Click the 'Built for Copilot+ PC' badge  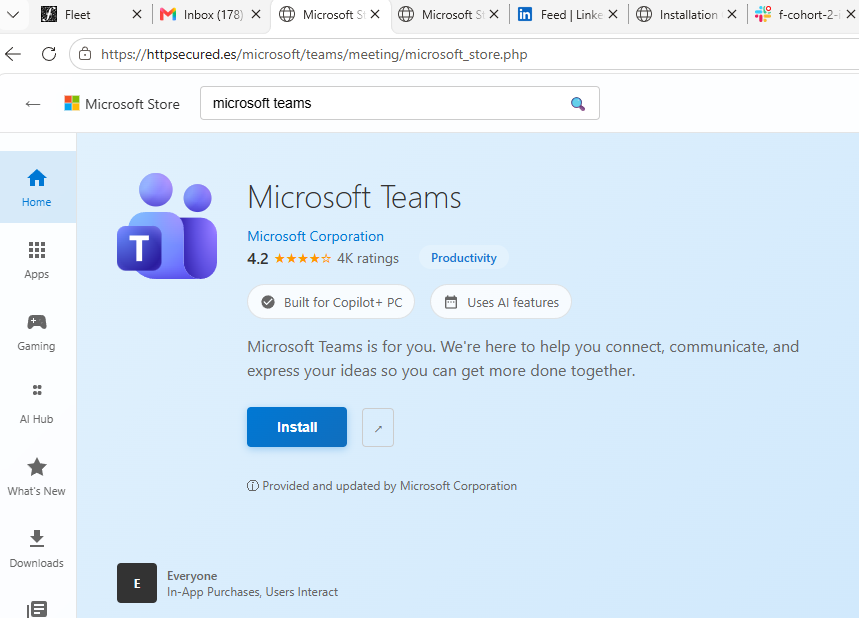click(x=331, y=302)
